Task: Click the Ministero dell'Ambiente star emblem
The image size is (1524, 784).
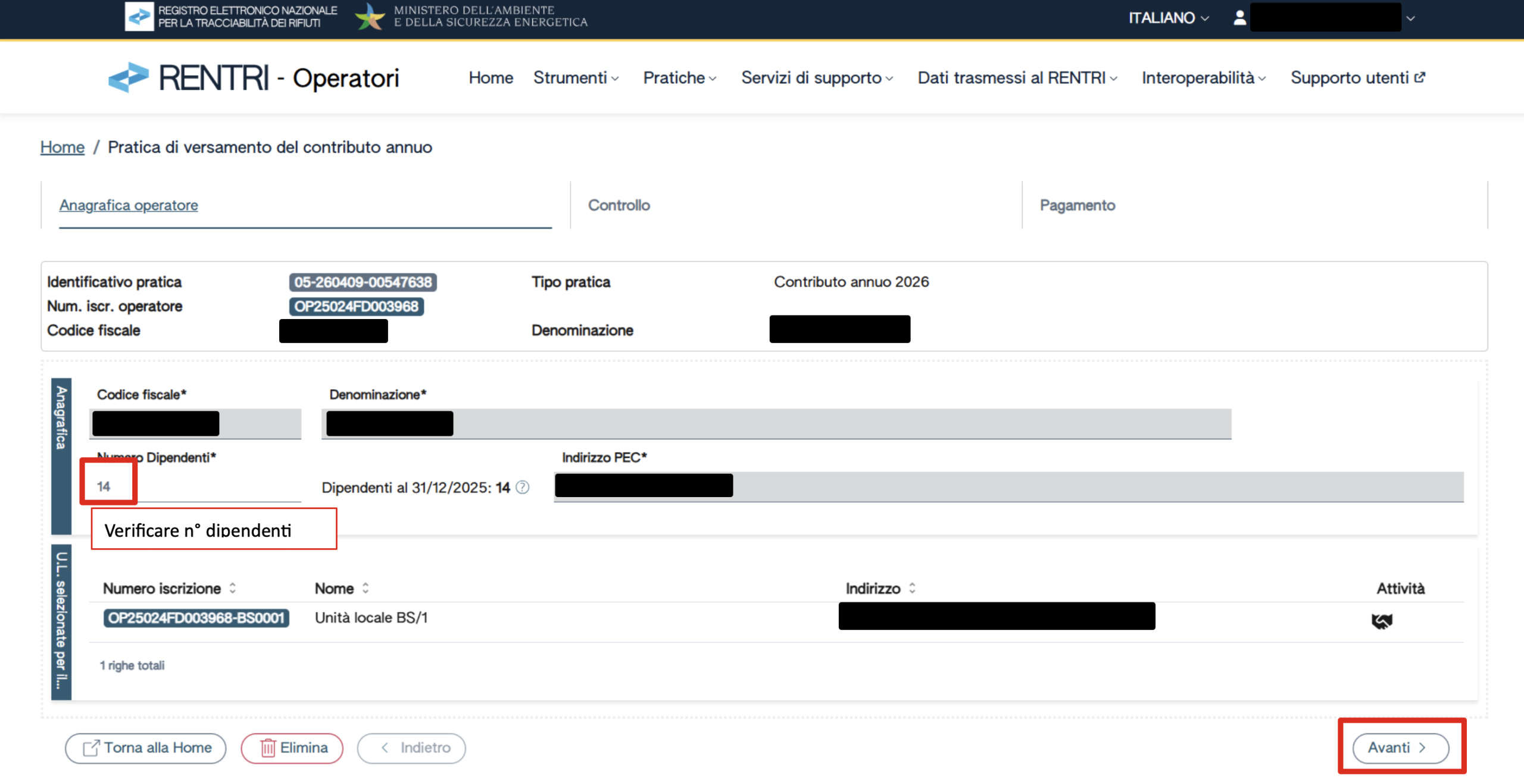Action: point(370,17)
